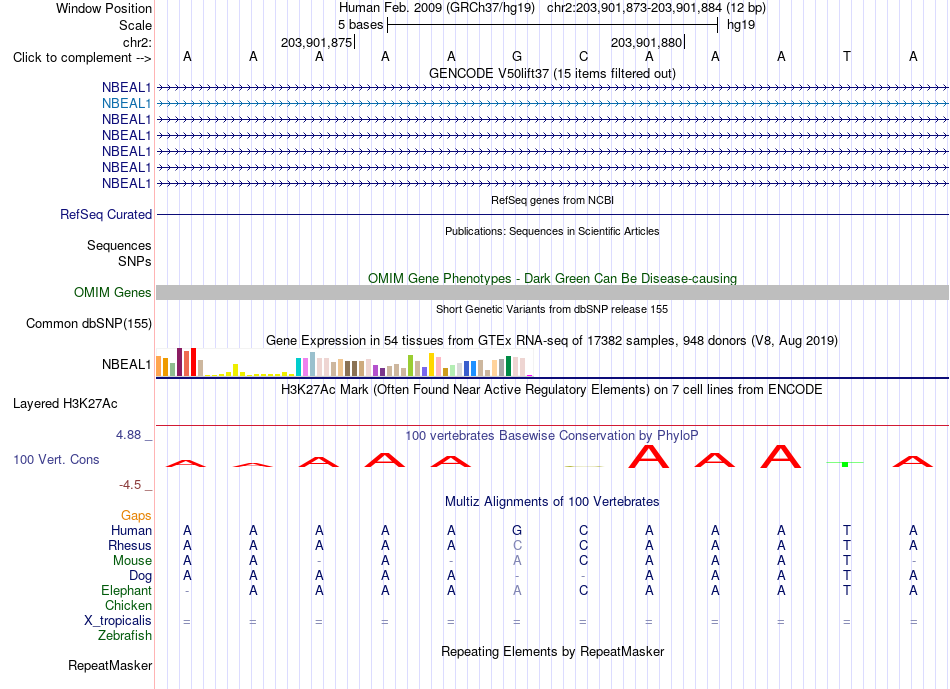Click the 'Click to complement -->' label

82,58
